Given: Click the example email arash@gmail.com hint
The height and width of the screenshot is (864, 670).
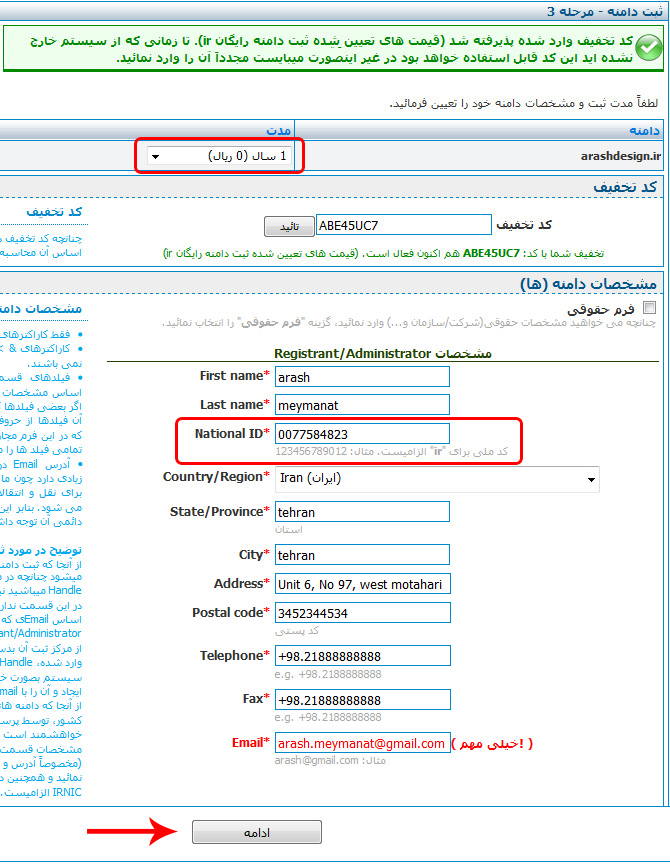Looking at the screenshot, I should [x=330, y=760].
